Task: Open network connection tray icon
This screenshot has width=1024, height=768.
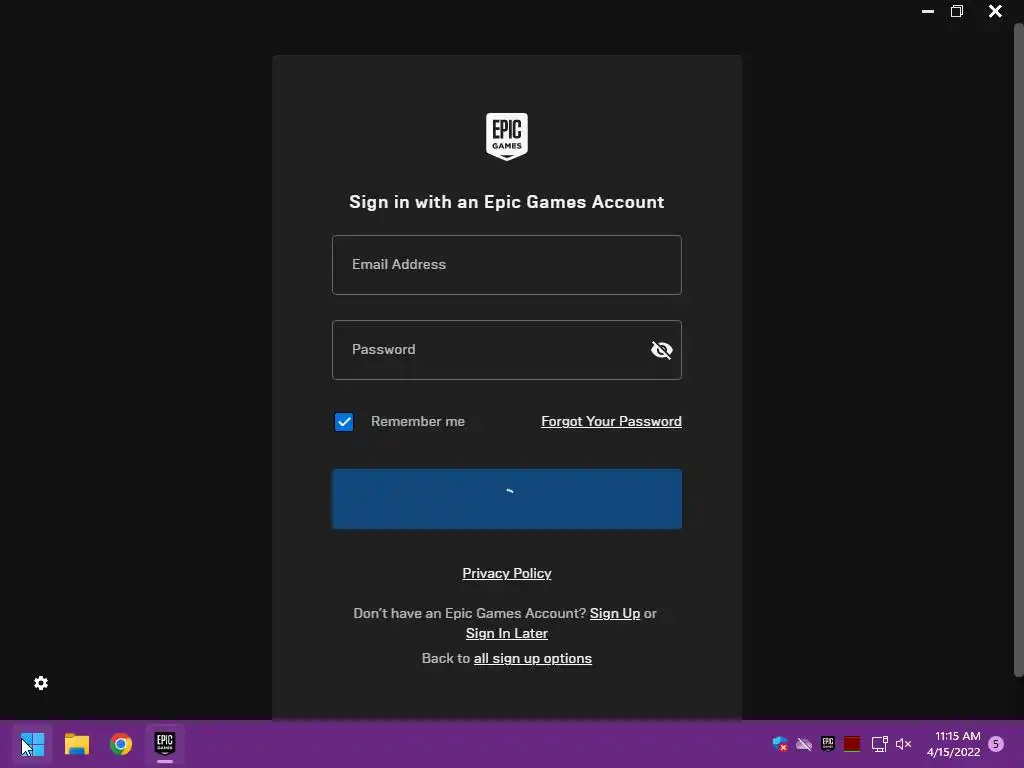Action: [x=880, y=744]
